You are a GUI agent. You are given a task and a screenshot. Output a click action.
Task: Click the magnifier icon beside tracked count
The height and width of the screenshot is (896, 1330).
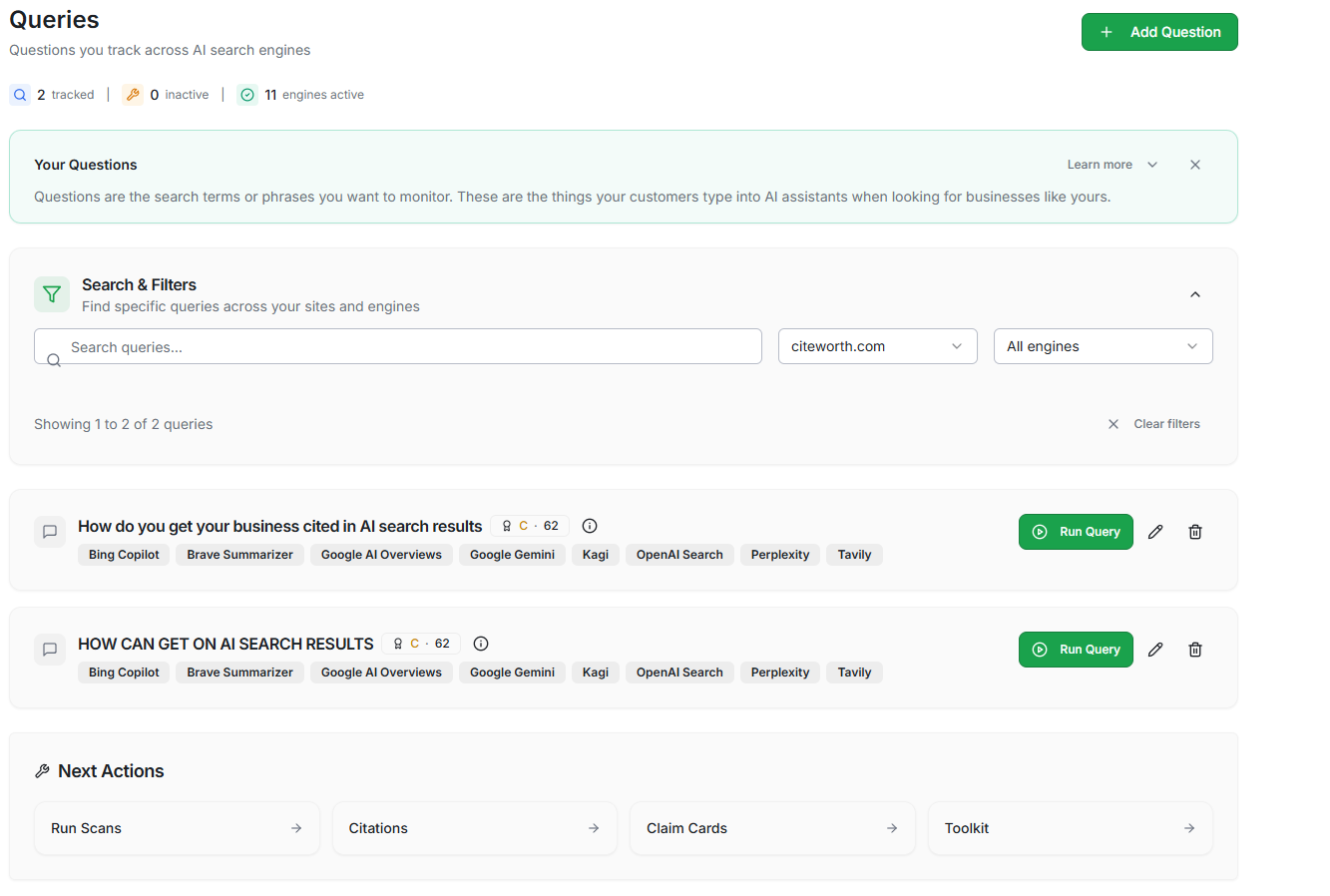click(x=20, y=94)
